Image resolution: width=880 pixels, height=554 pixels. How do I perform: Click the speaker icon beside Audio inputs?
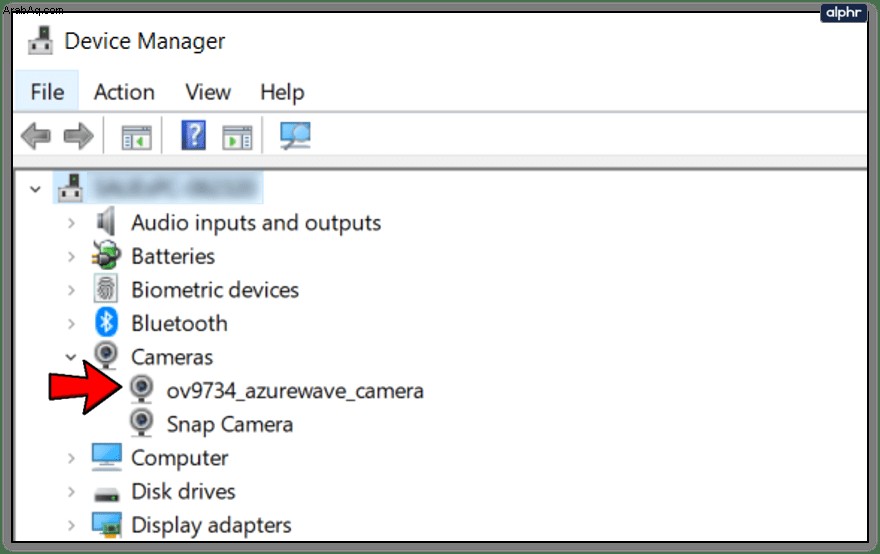click(106, 222)
